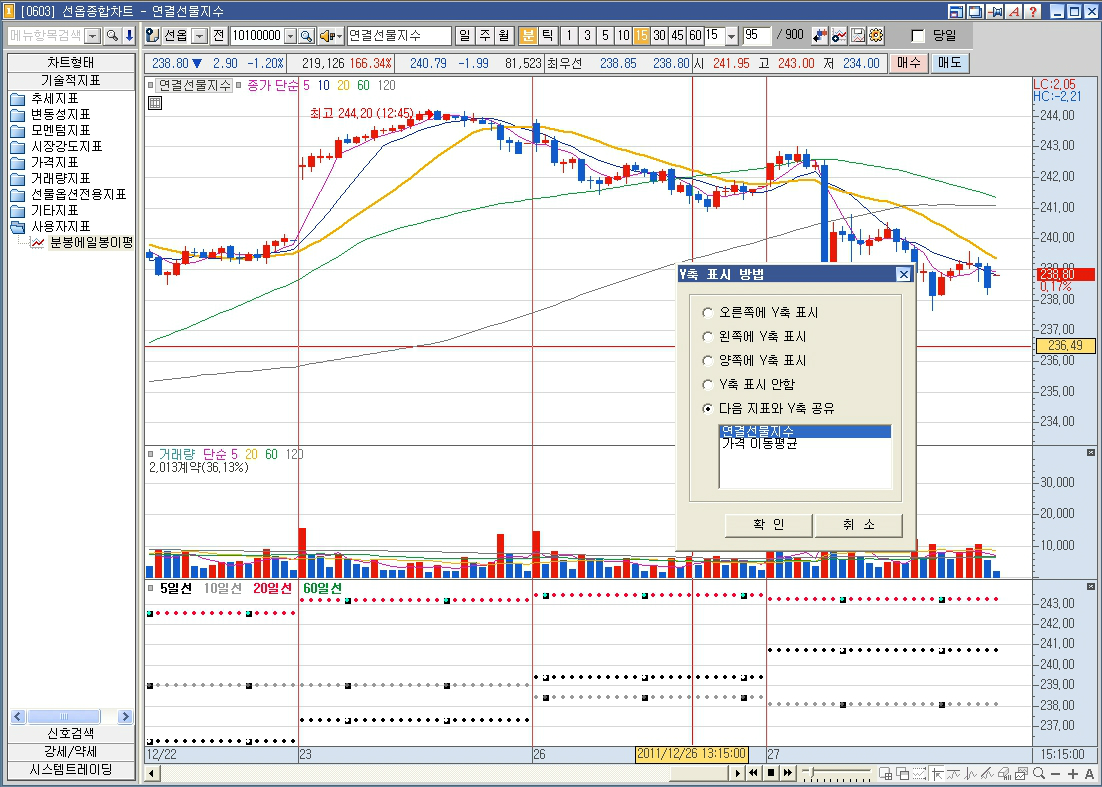
Task: Click the help question mark icon in the title bar
Action: 1032,12
